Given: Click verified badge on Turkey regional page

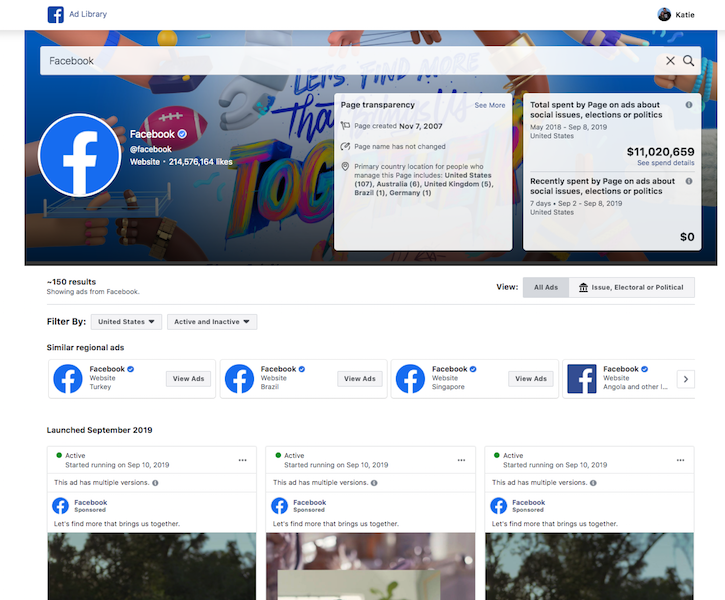Looking at the screenshot, I should [130, 369].
